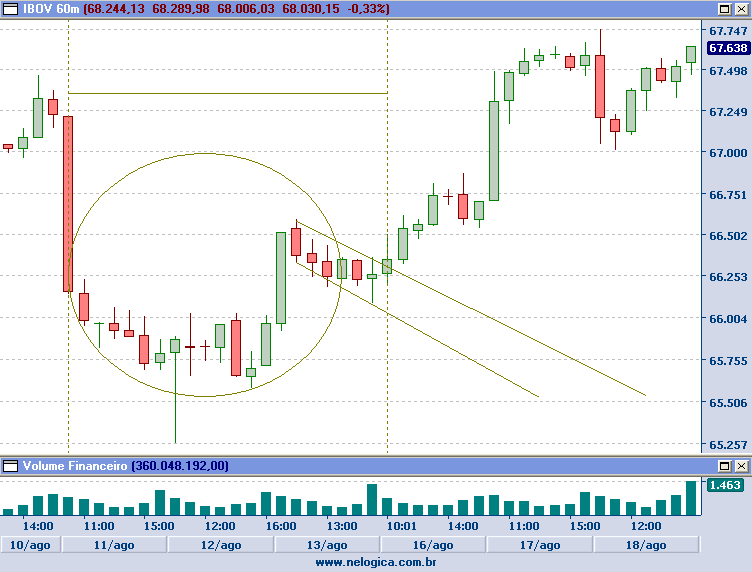Click the IBOV 60m chart title icon
The height and width of the screenshot is (572, 752).
tap(11, 8)
